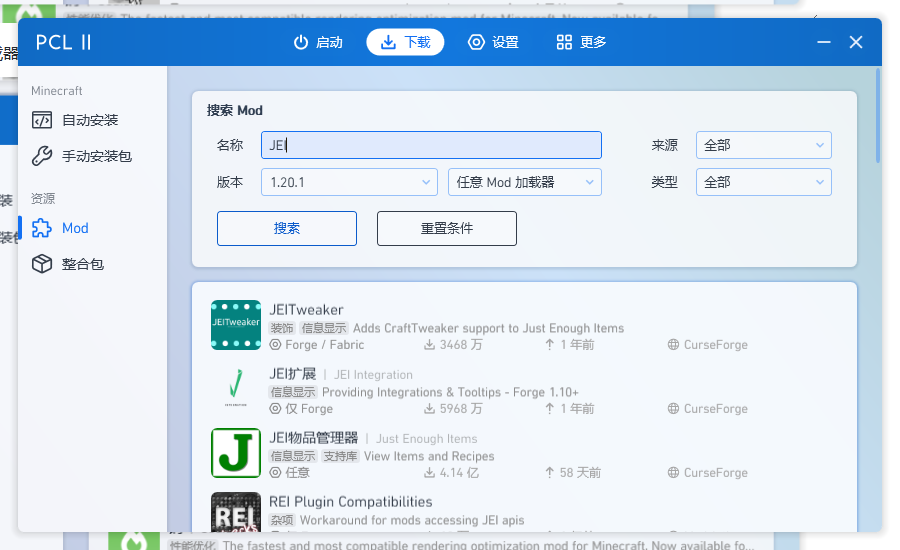Expand the 版本 1.20.1 dropdown
The image size is (900, 550).
[349, 182]
